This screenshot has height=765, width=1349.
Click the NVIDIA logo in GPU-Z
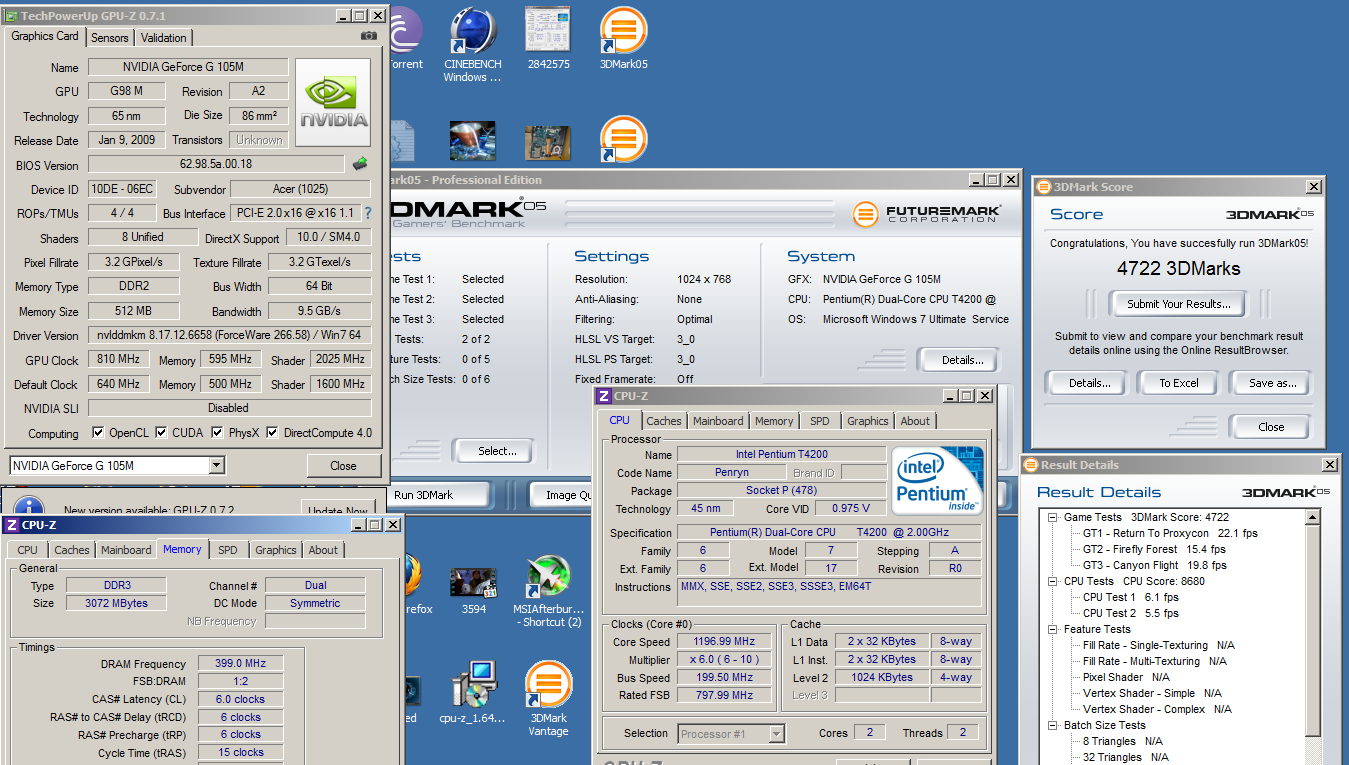333,103
